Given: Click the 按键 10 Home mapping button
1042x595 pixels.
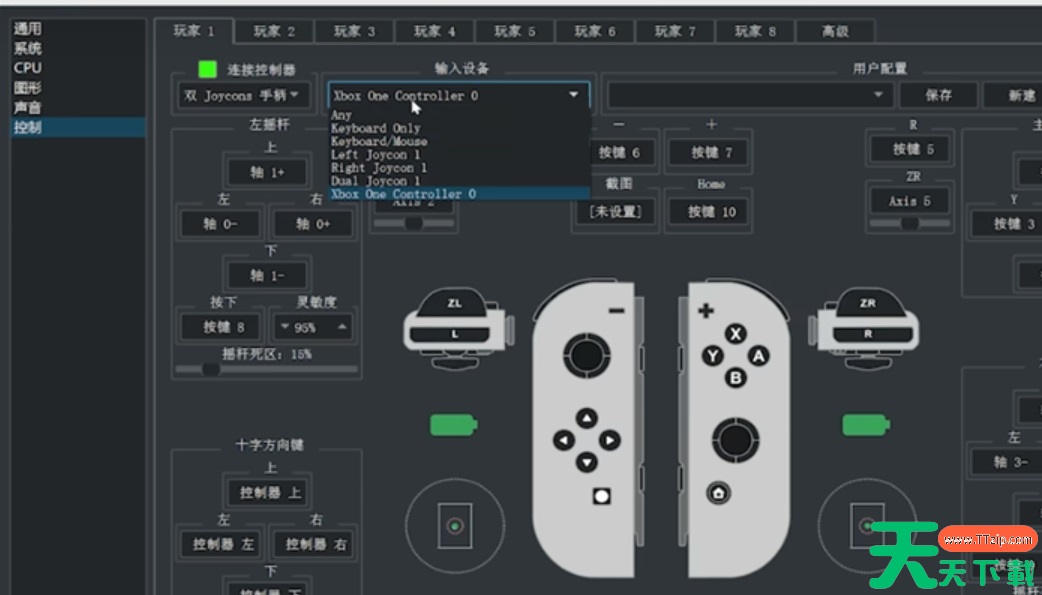Looking at the screenshot, I should point(711,211).
